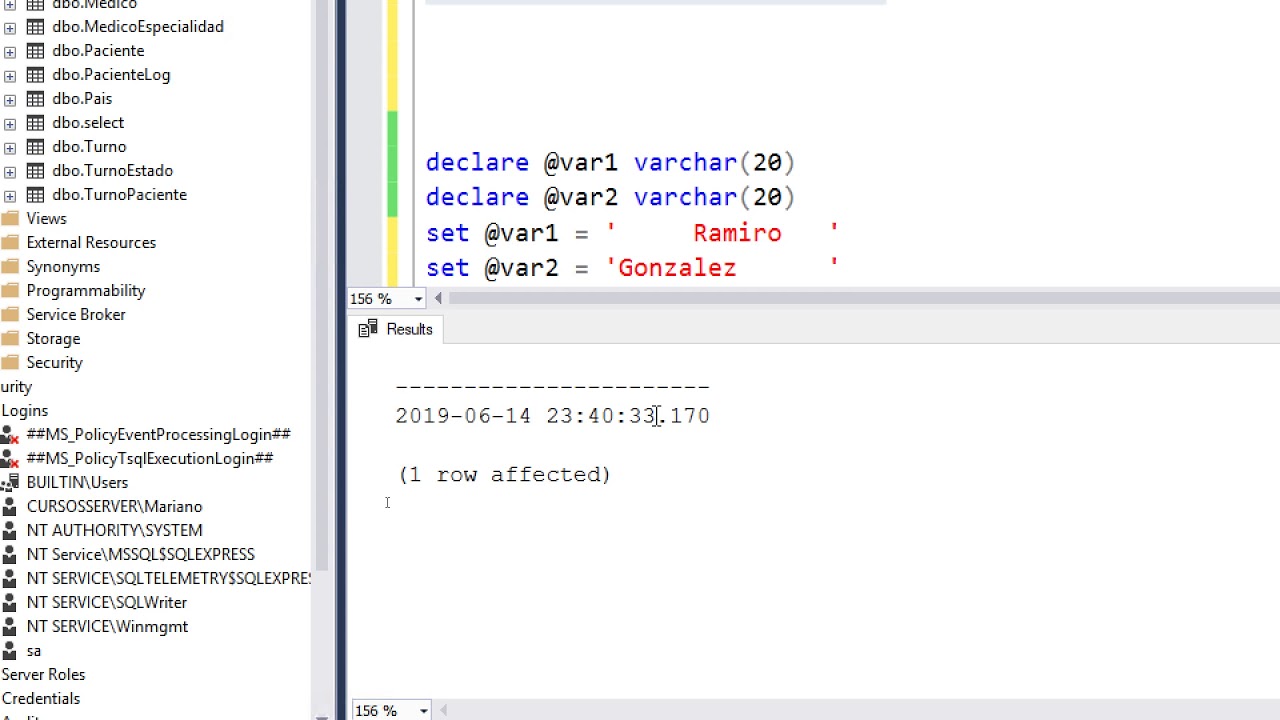
Task: Click the dbo.Paciente table icon
Action: point(35,51)
